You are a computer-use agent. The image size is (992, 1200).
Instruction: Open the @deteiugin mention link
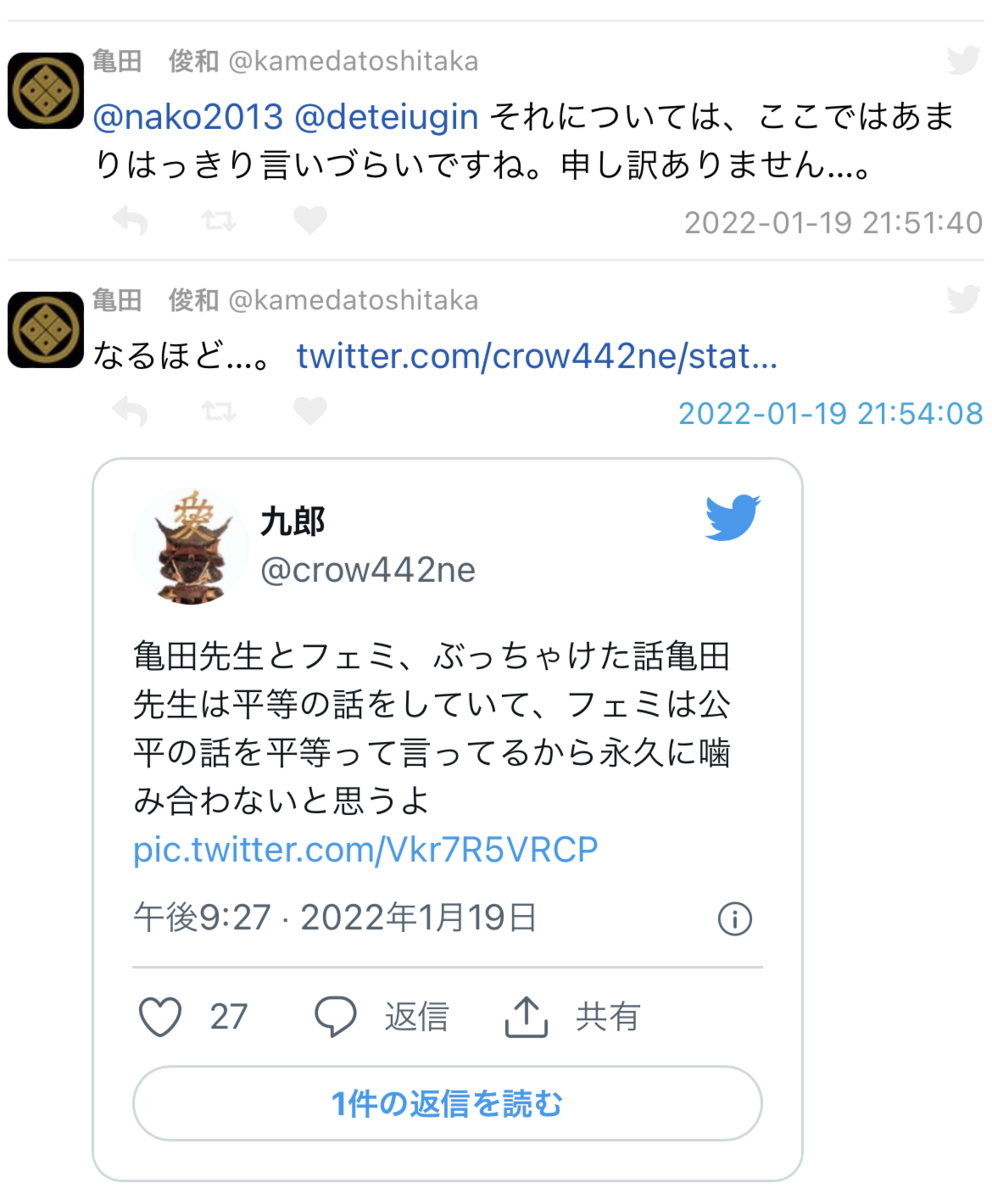(x=387, y=119)
